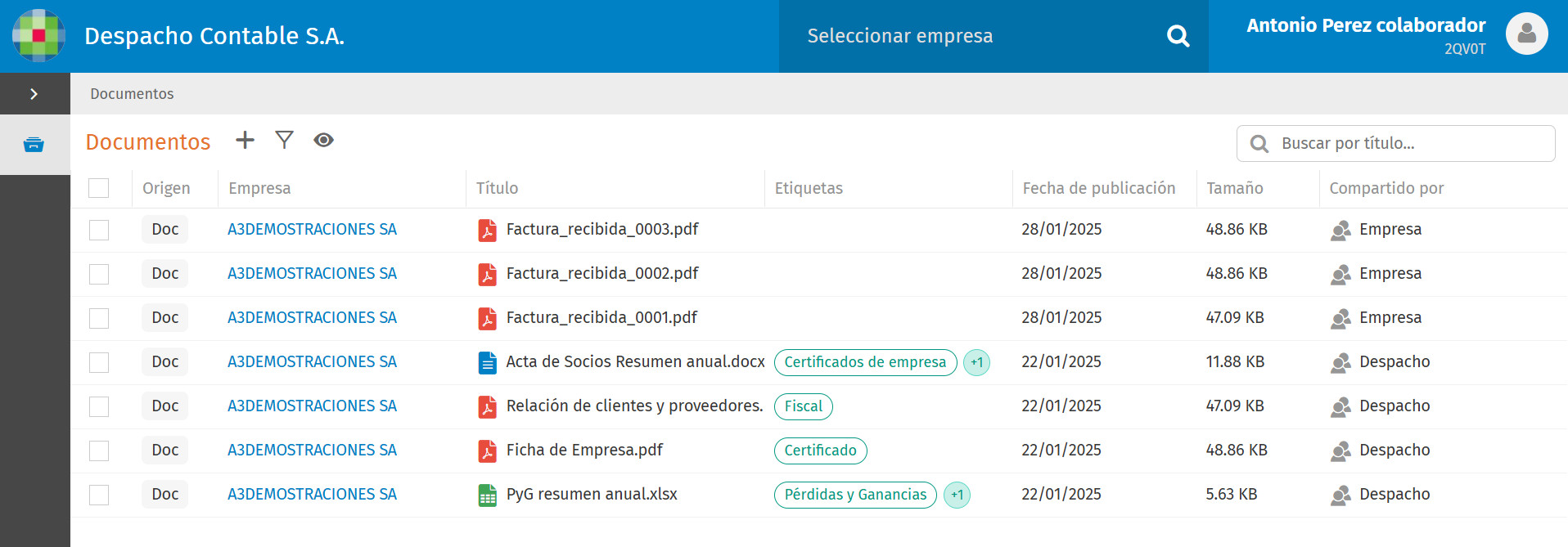Click the Certificados de empresa tag

pos(865,362)
